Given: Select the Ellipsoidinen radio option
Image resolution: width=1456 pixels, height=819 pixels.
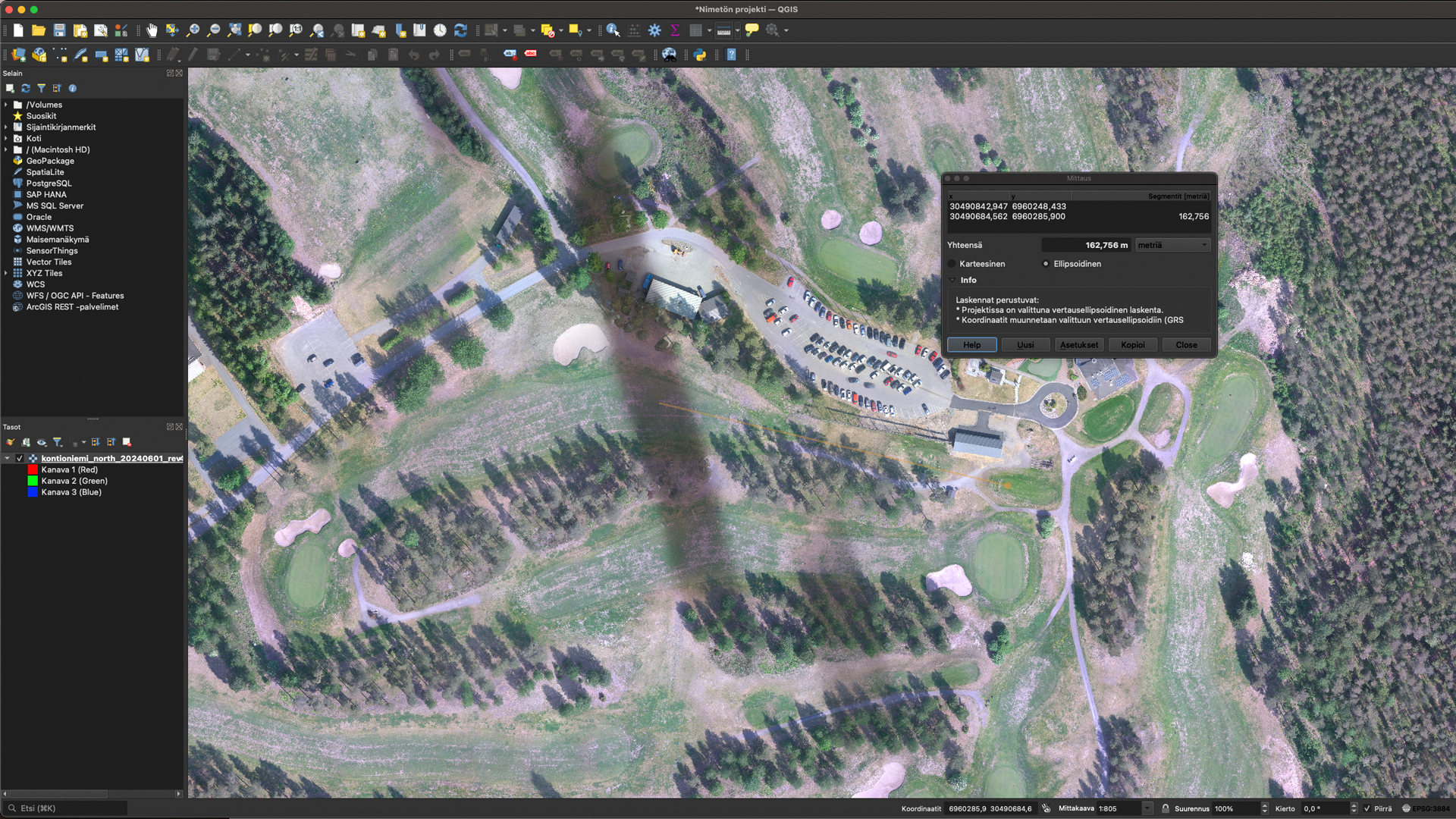Looking at the screenshot, I should 1046,264.
